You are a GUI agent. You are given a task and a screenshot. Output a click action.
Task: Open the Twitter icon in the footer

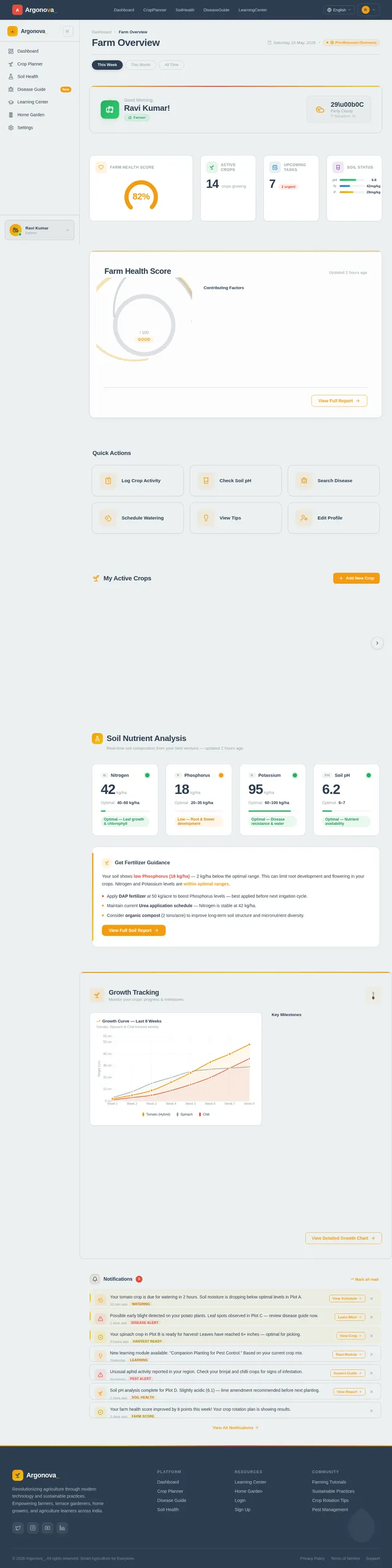pyautogui.click(x=18, y=1527)
